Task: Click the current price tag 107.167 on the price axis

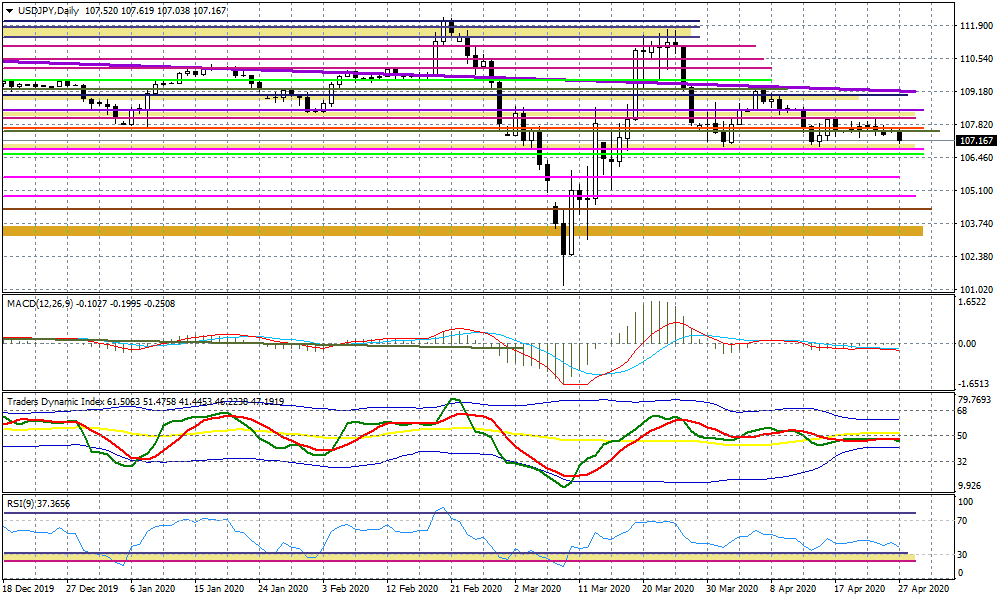Action: click(976, 140)
